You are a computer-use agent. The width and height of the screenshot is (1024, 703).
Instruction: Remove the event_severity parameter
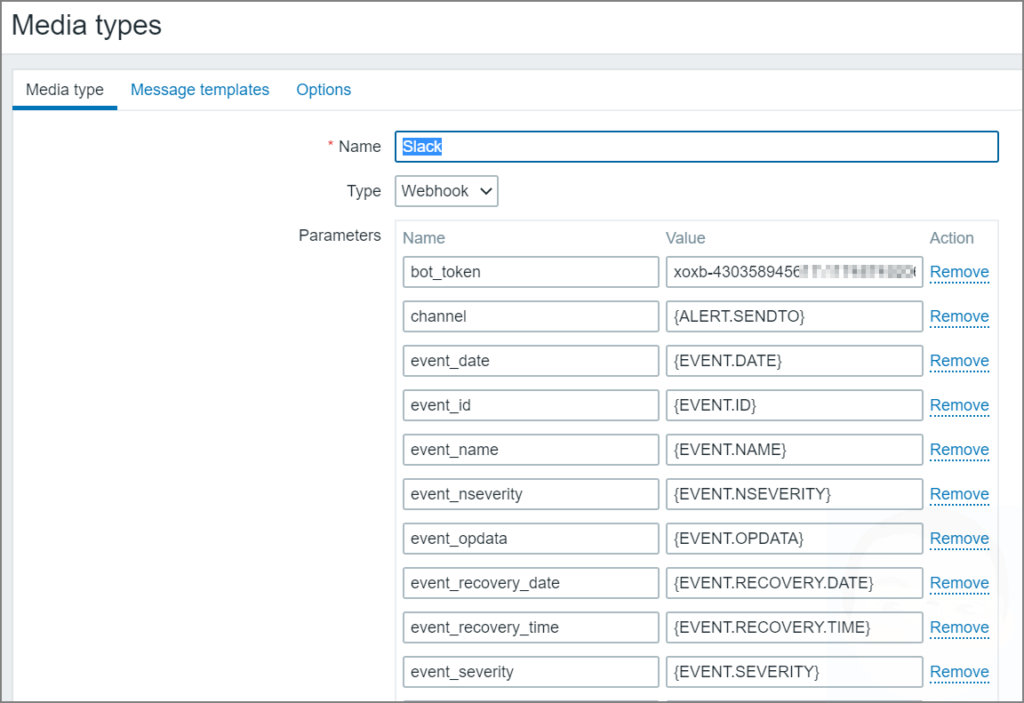[958, 671]
